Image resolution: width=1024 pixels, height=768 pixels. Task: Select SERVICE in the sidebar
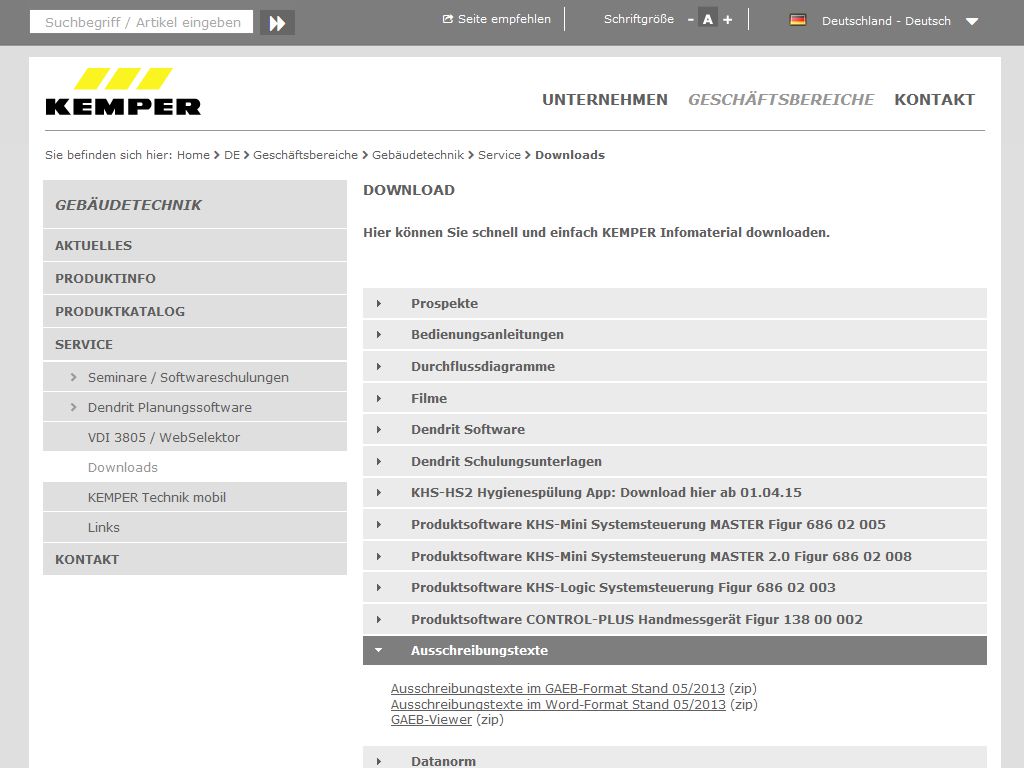(195, 344)
